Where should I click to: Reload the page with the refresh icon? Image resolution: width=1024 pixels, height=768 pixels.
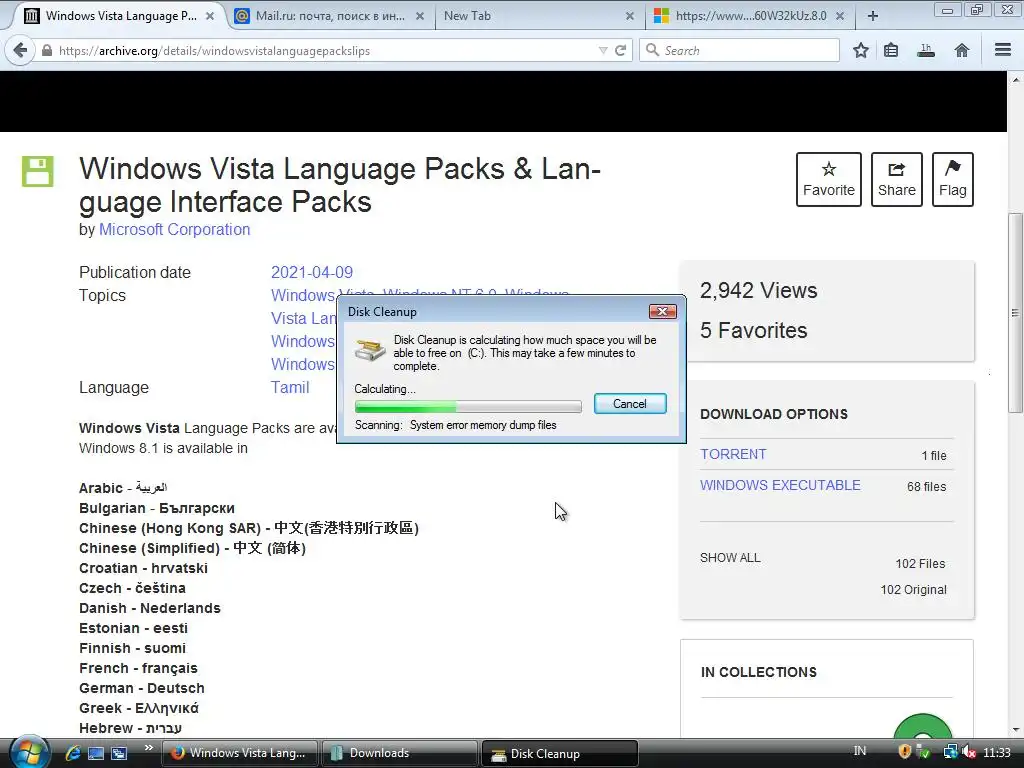pos(620,50)
